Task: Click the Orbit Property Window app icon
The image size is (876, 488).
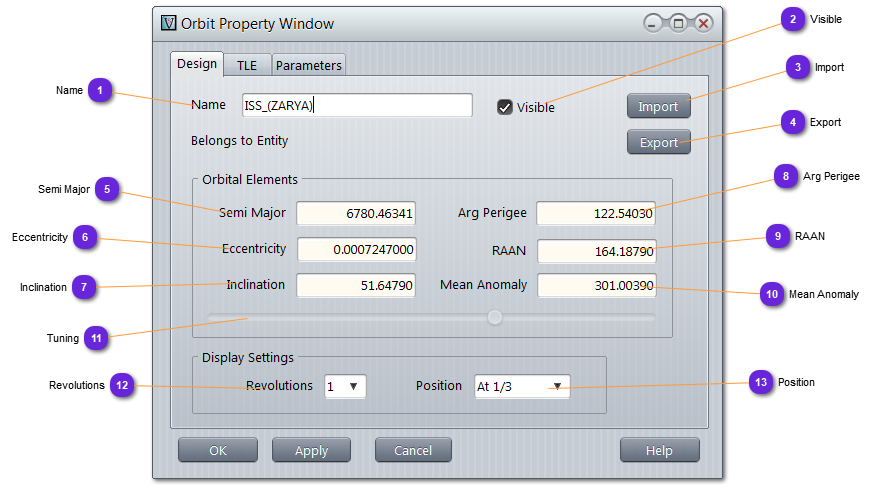Action: [168, 23]
